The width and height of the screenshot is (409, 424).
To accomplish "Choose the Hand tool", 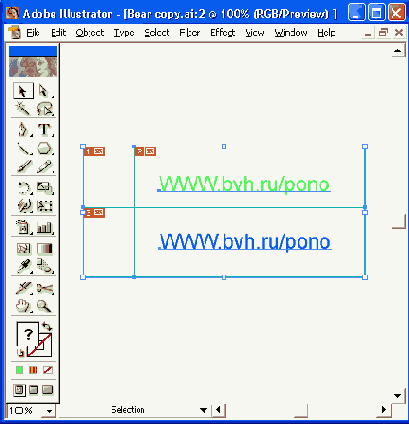I will coord(23,306).
